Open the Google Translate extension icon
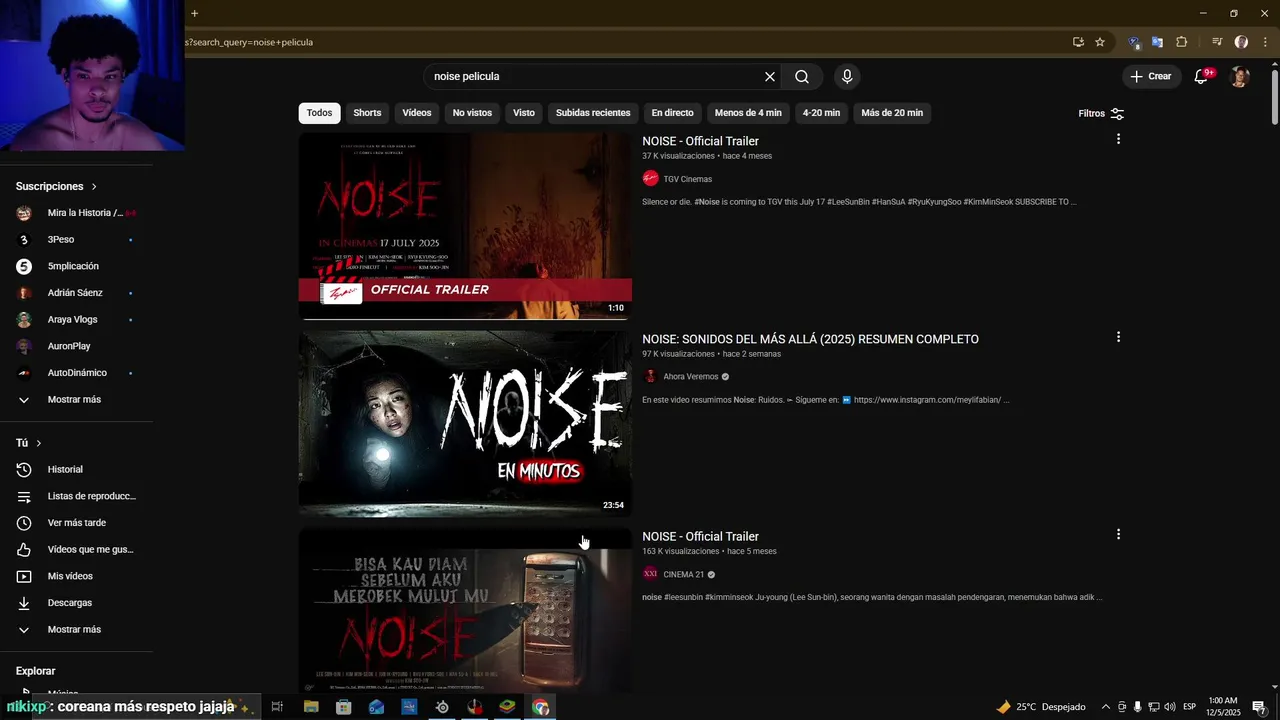This screenshot has height=720, width=1280. [x=1157, y=42]
